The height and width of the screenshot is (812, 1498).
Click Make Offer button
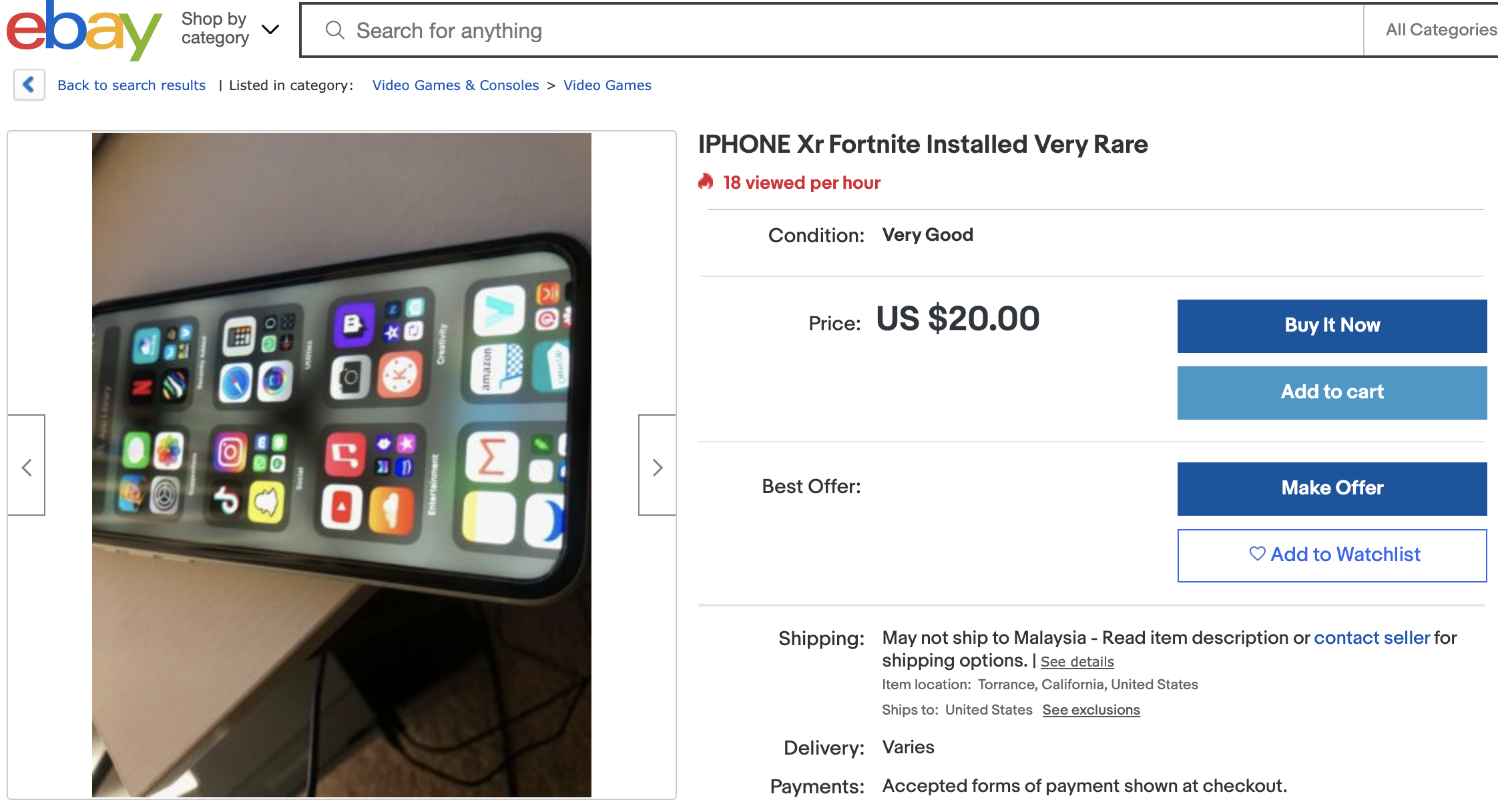click(1332, 488)
